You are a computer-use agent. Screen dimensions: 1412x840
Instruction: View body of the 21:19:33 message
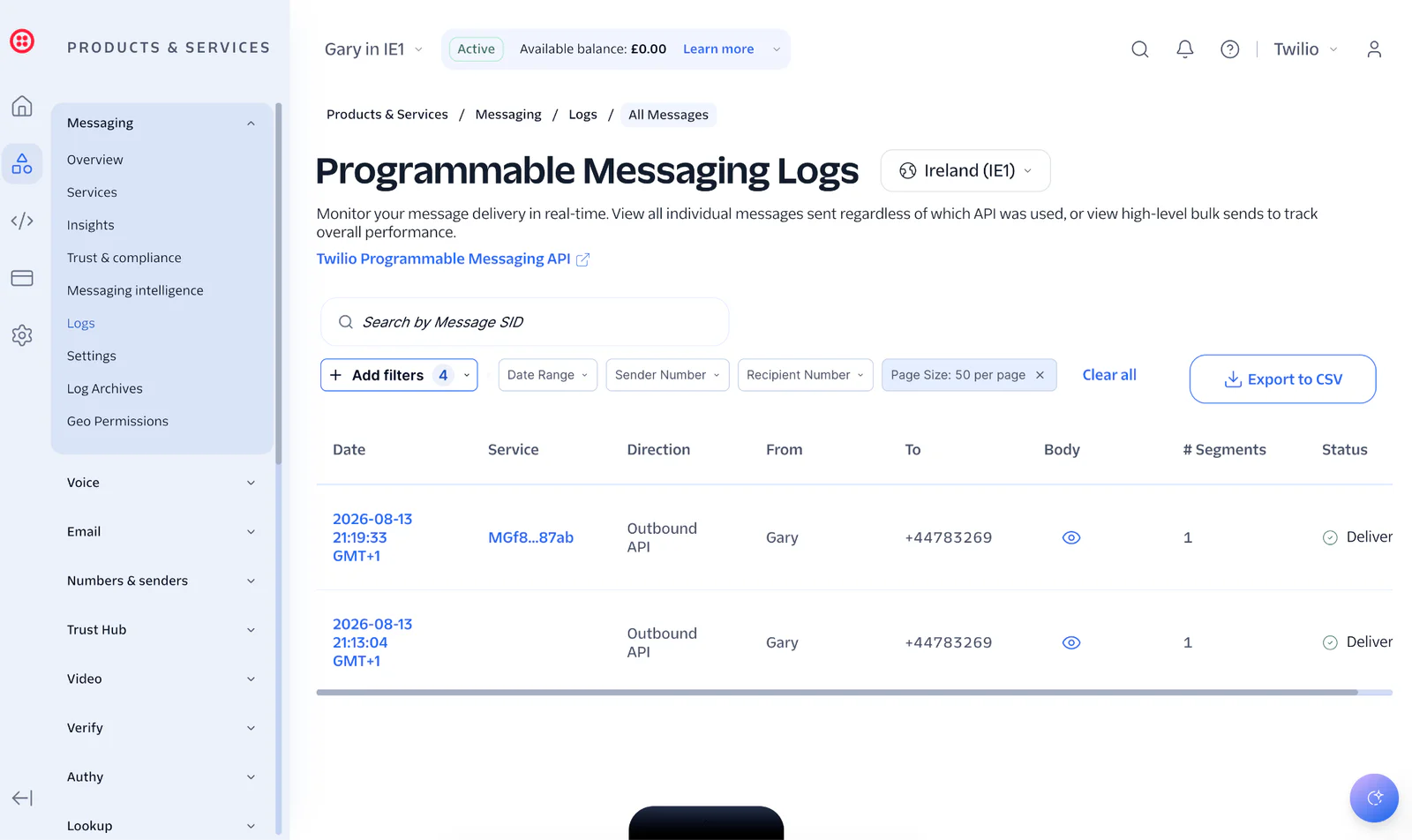coord(1071,537)
